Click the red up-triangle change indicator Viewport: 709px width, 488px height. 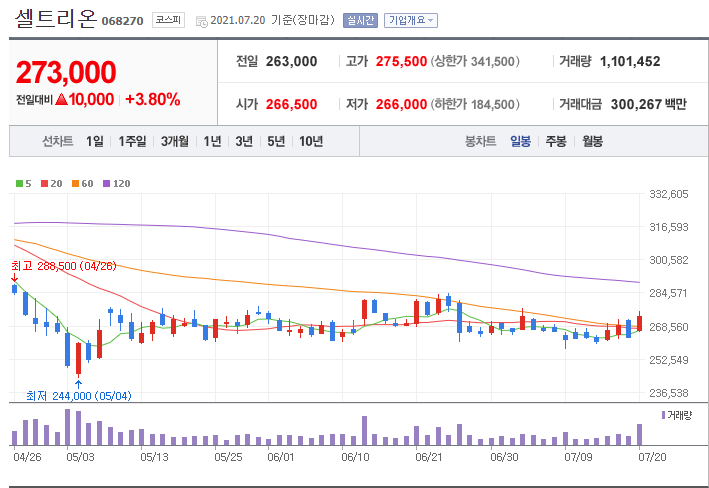tap(61, 99)
